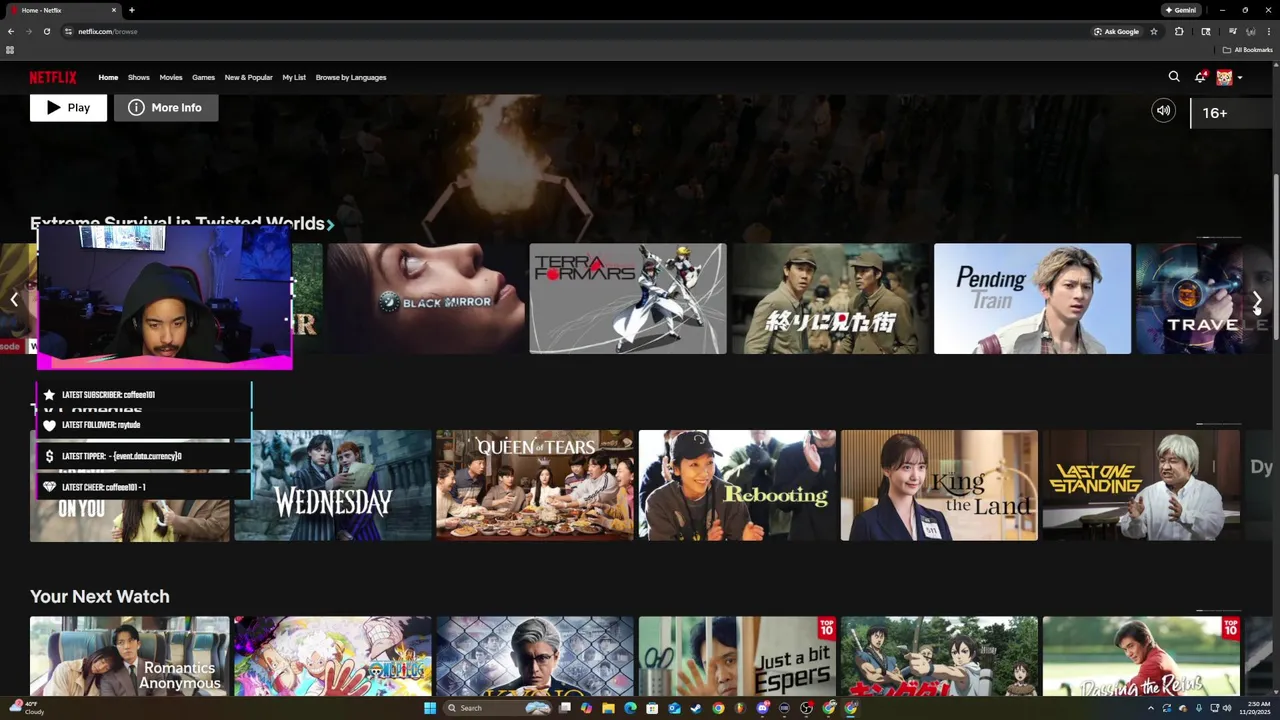The height and width of the screenshot is (720, 1280).
Task: Close the Home - Netflix tab
Action: [114, 10]
